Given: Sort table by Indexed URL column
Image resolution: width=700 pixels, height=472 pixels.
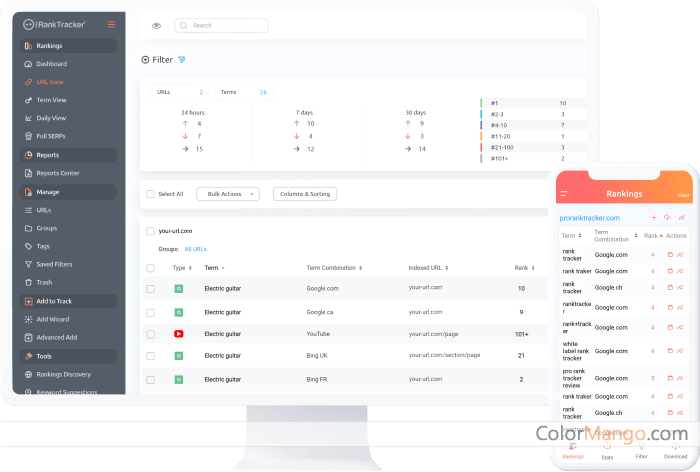Looking at the screenshot, I should [x=428, y=268].
